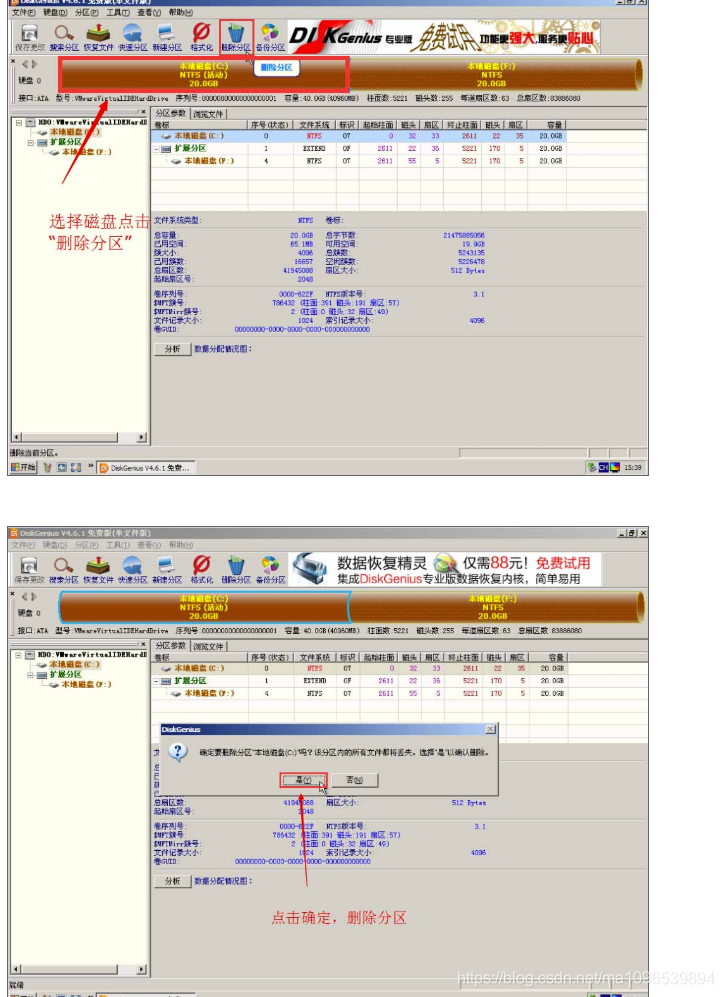The height and width of the screenshot is (997, 724).
Task: Click 快速分区 icon in upper screenshot toolbar
Action: point(132,32)
